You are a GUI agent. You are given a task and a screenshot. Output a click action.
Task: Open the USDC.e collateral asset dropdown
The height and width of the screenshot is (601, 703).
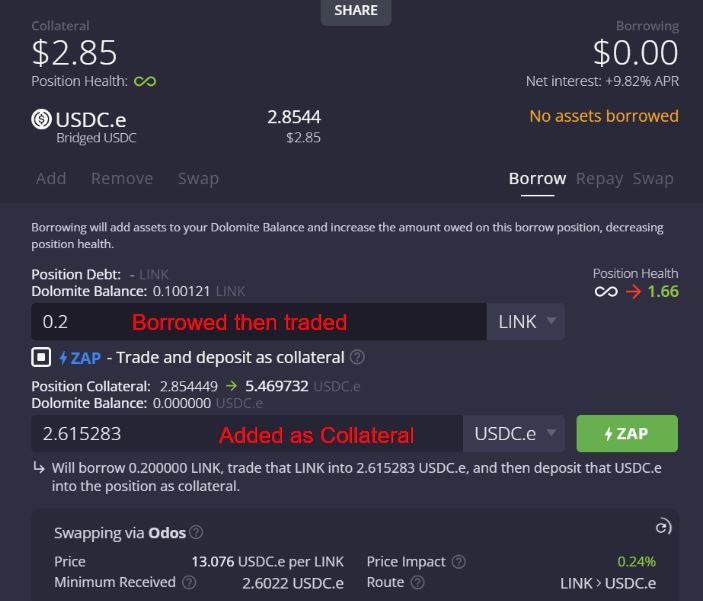pyautogui.click(x=513, y=434)
